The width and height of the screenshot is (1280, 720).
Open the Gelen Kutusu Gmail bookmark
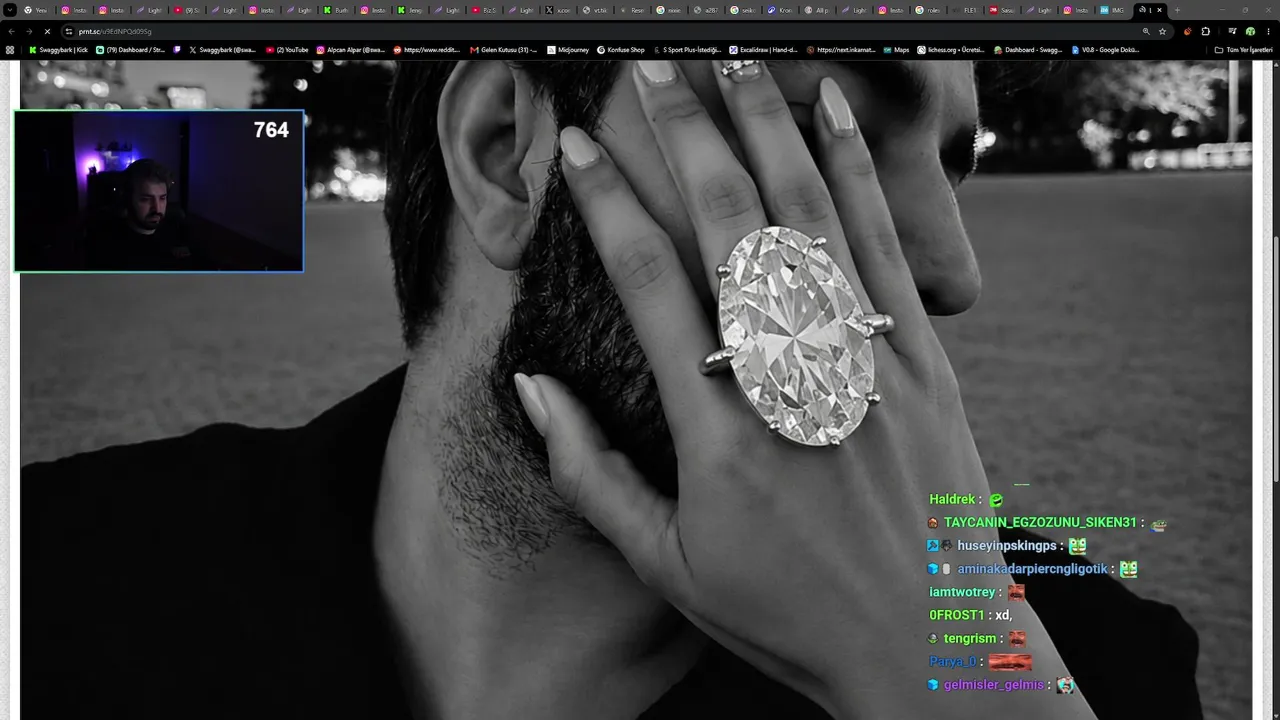tap(503, 49)
